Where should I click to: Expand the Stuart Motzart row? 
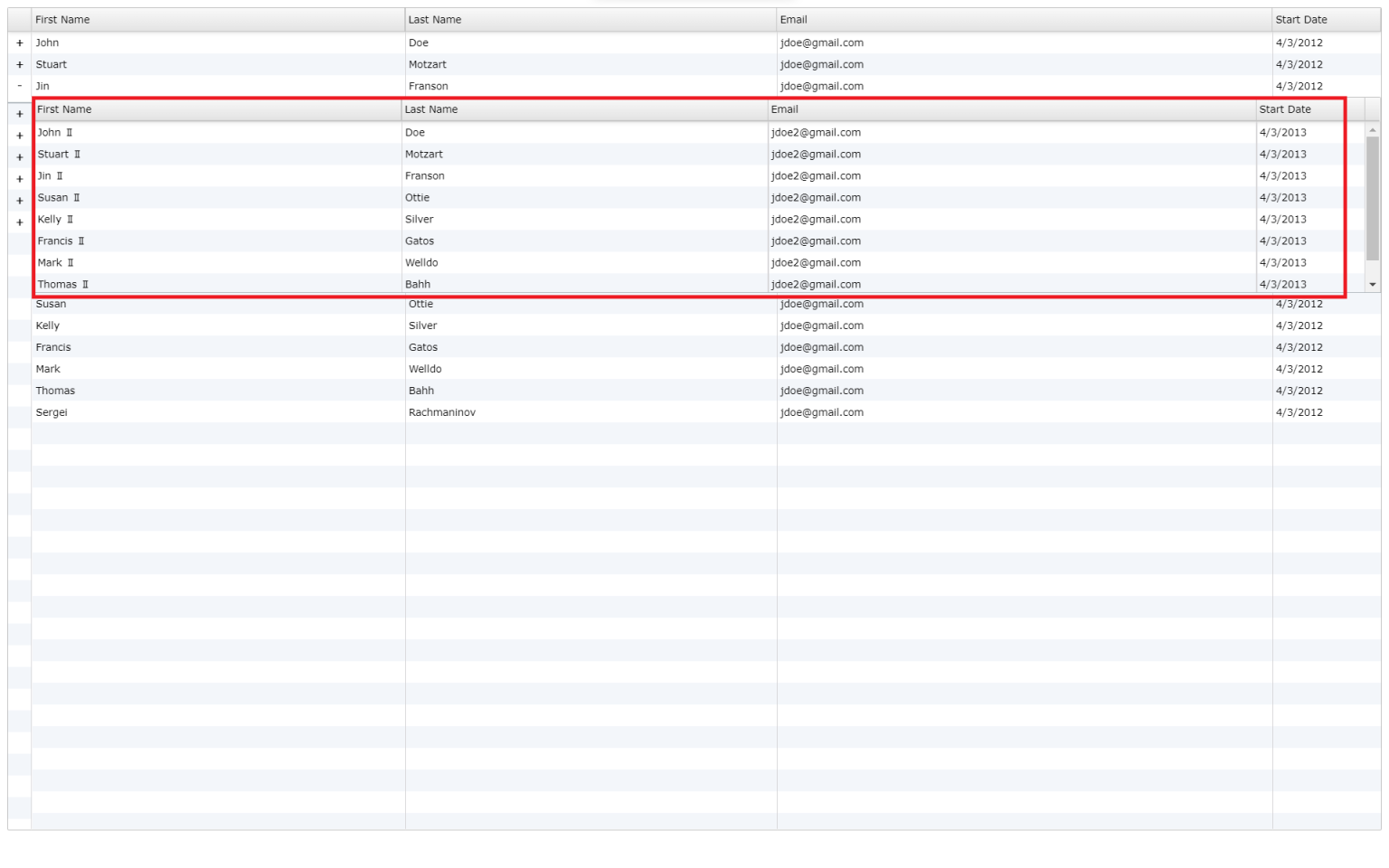pyautogui.click(x=20, y=65)
